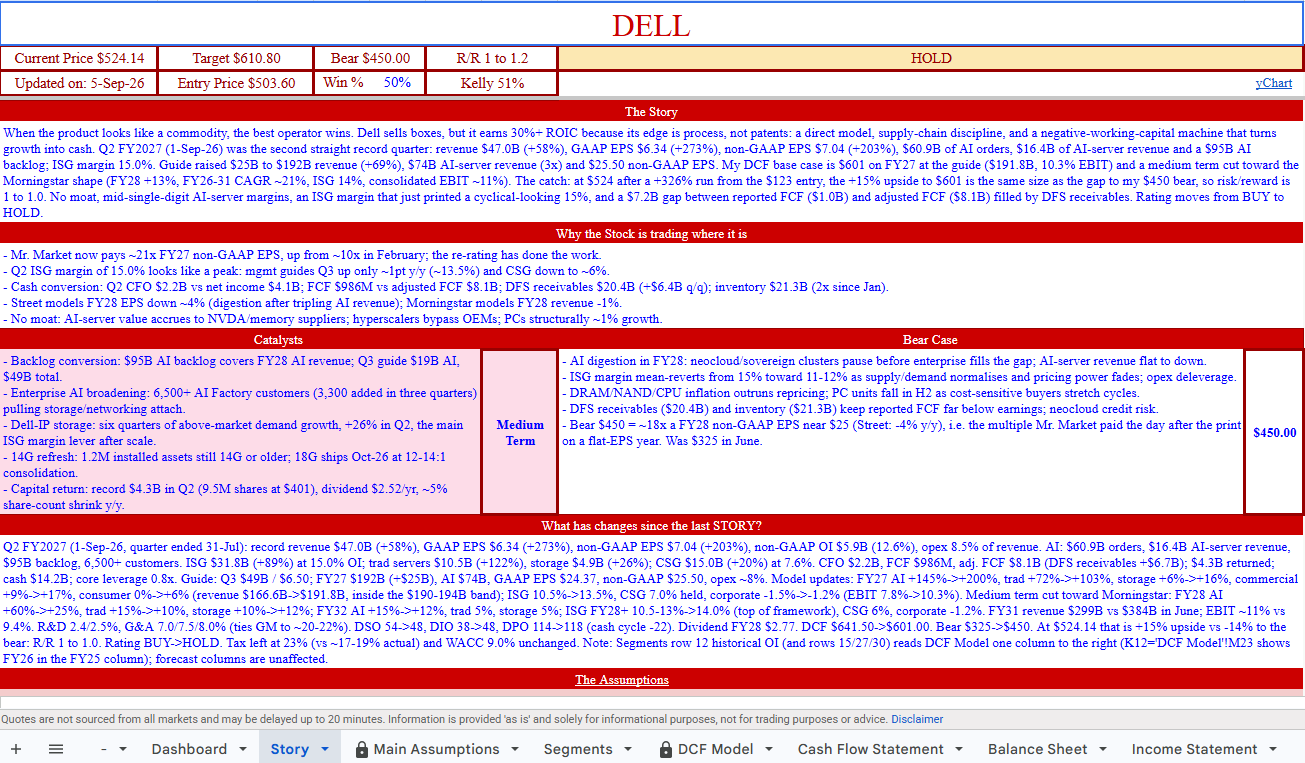The height and width of the screenshot is (763, 1305).
Task: Select the HOLD rating cell
Action: point(931,58)
